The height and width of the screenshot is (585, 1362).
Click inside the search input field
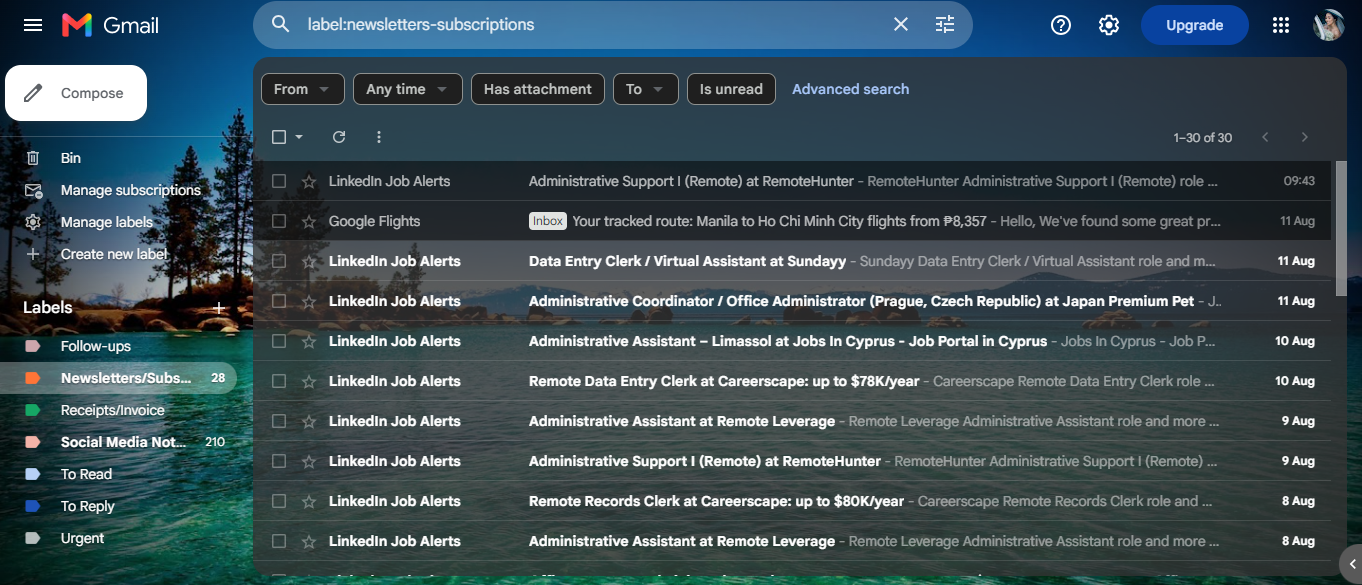tap(590, 24)
